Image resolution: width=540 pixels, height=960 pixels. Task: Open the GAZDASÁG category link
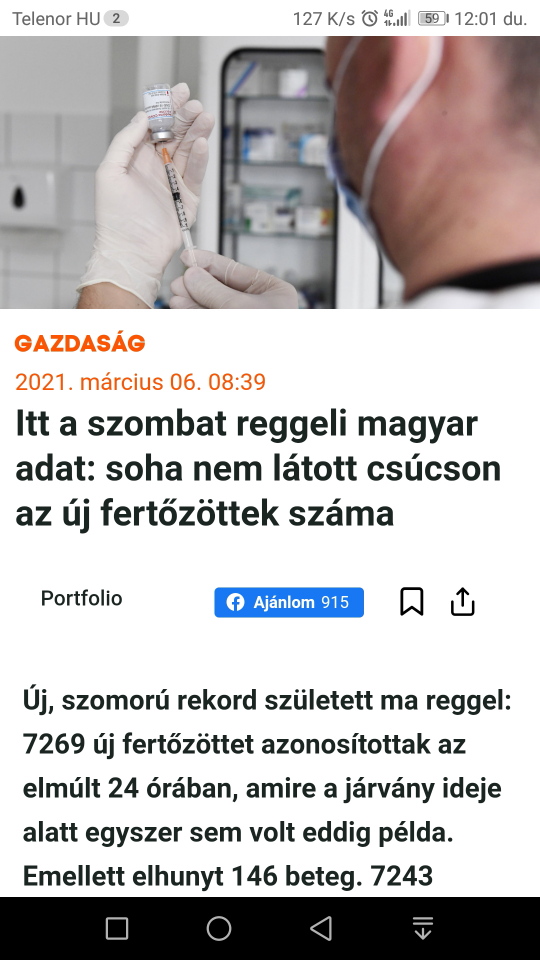(x=80, y=343)
